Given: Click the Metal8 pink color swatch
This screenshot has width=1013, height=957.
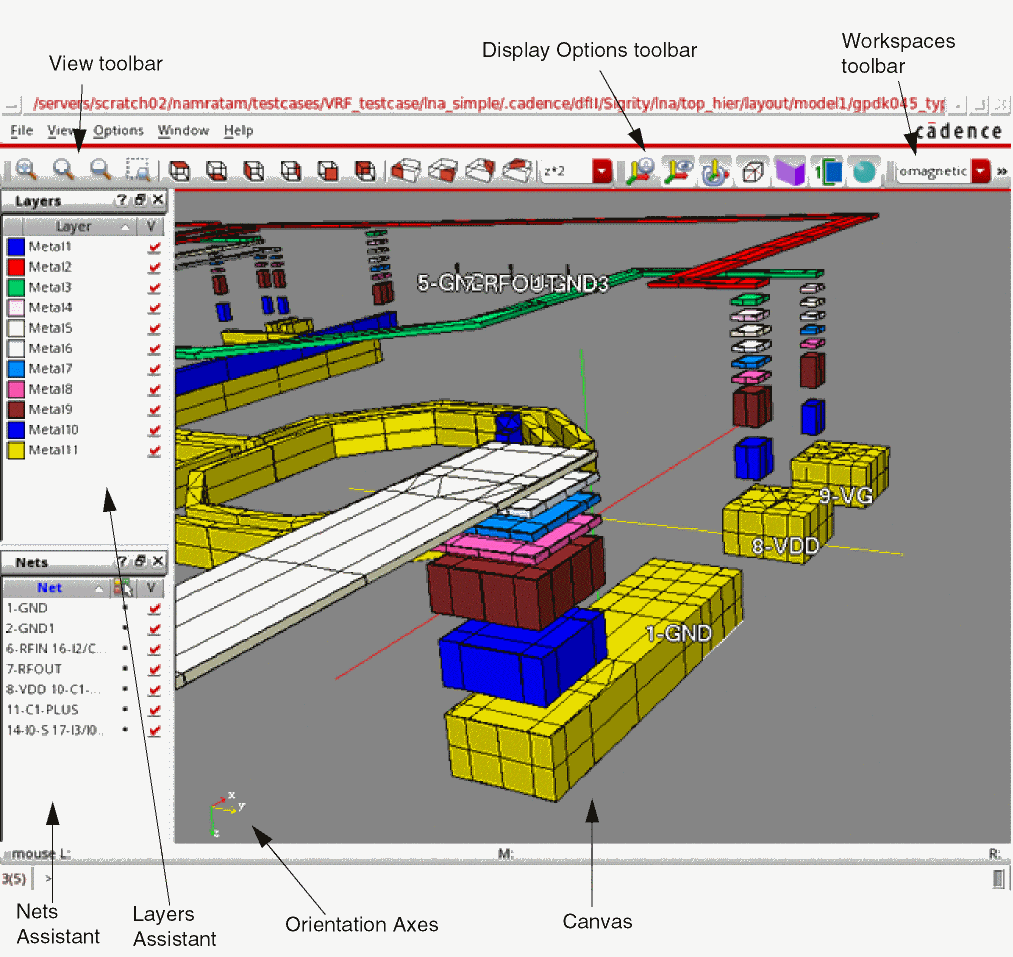Looking at the screenshot, I should (16, 389).
